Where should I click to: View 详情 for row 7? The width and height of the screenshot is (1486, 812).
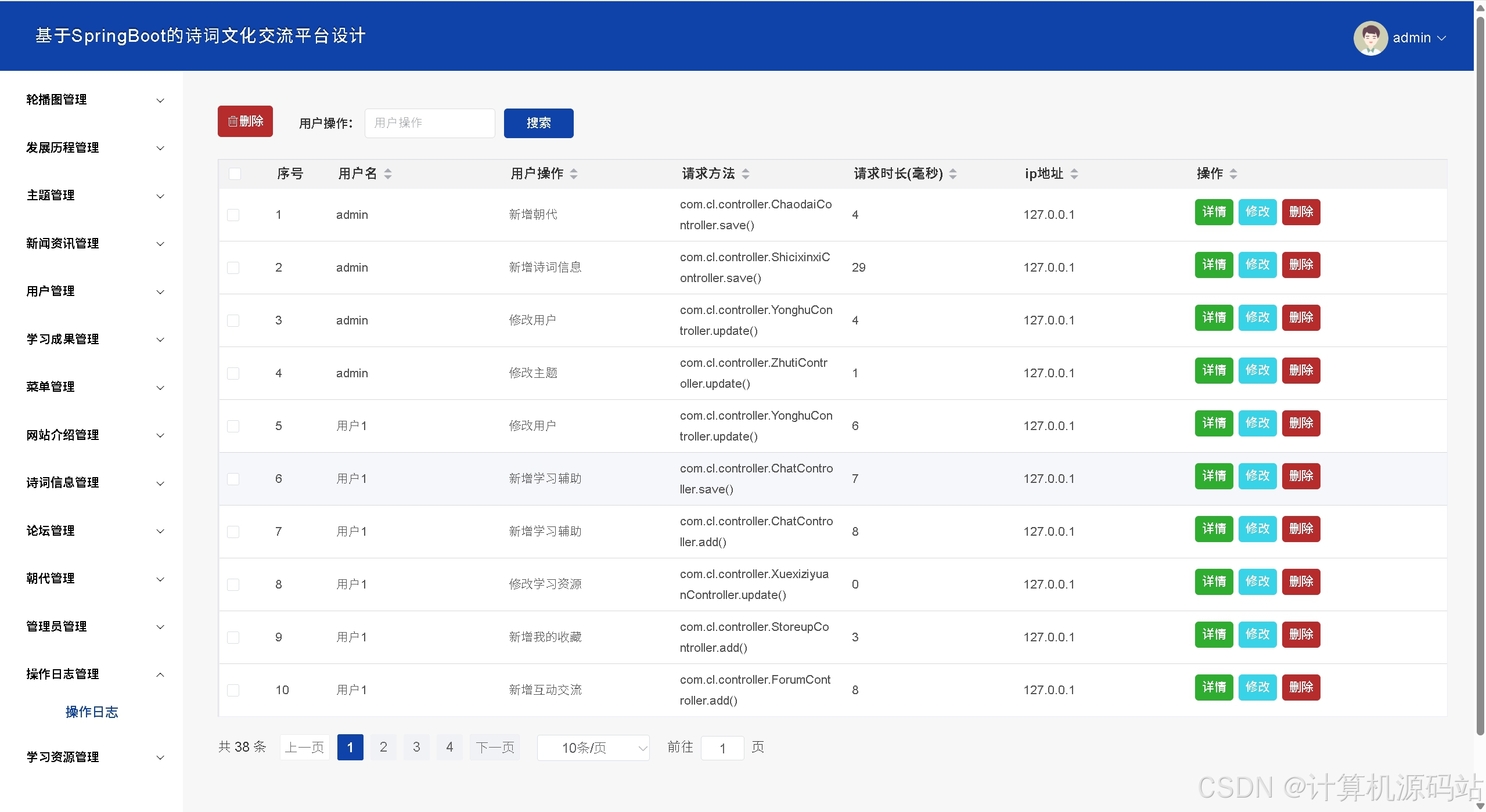1214,529
